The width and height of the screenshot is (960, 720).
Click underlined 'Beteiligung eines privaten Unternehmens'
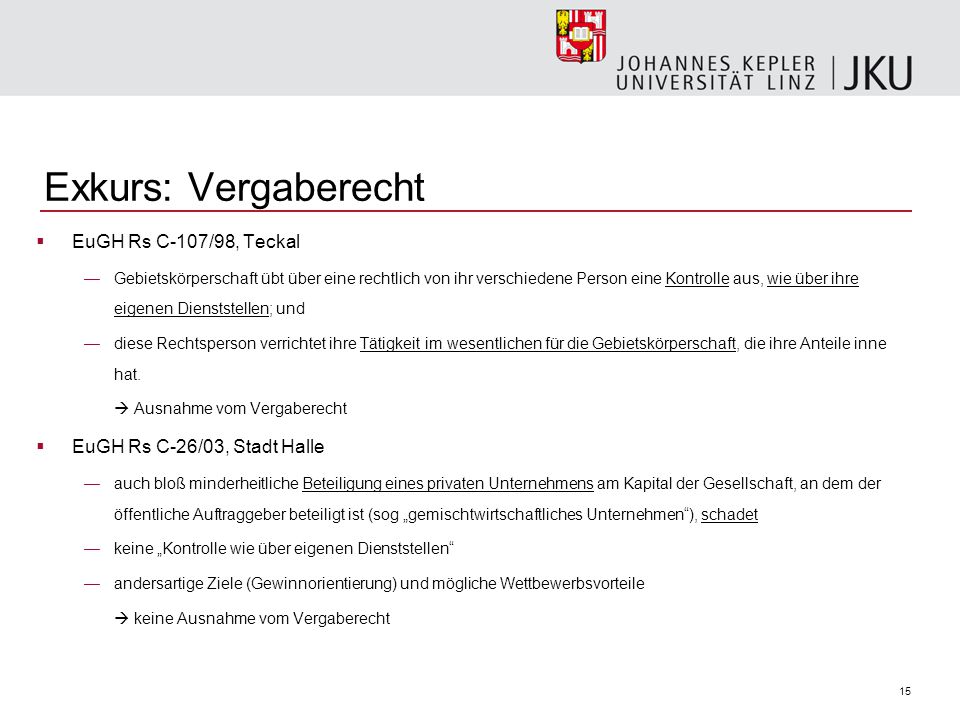point(448,484)
